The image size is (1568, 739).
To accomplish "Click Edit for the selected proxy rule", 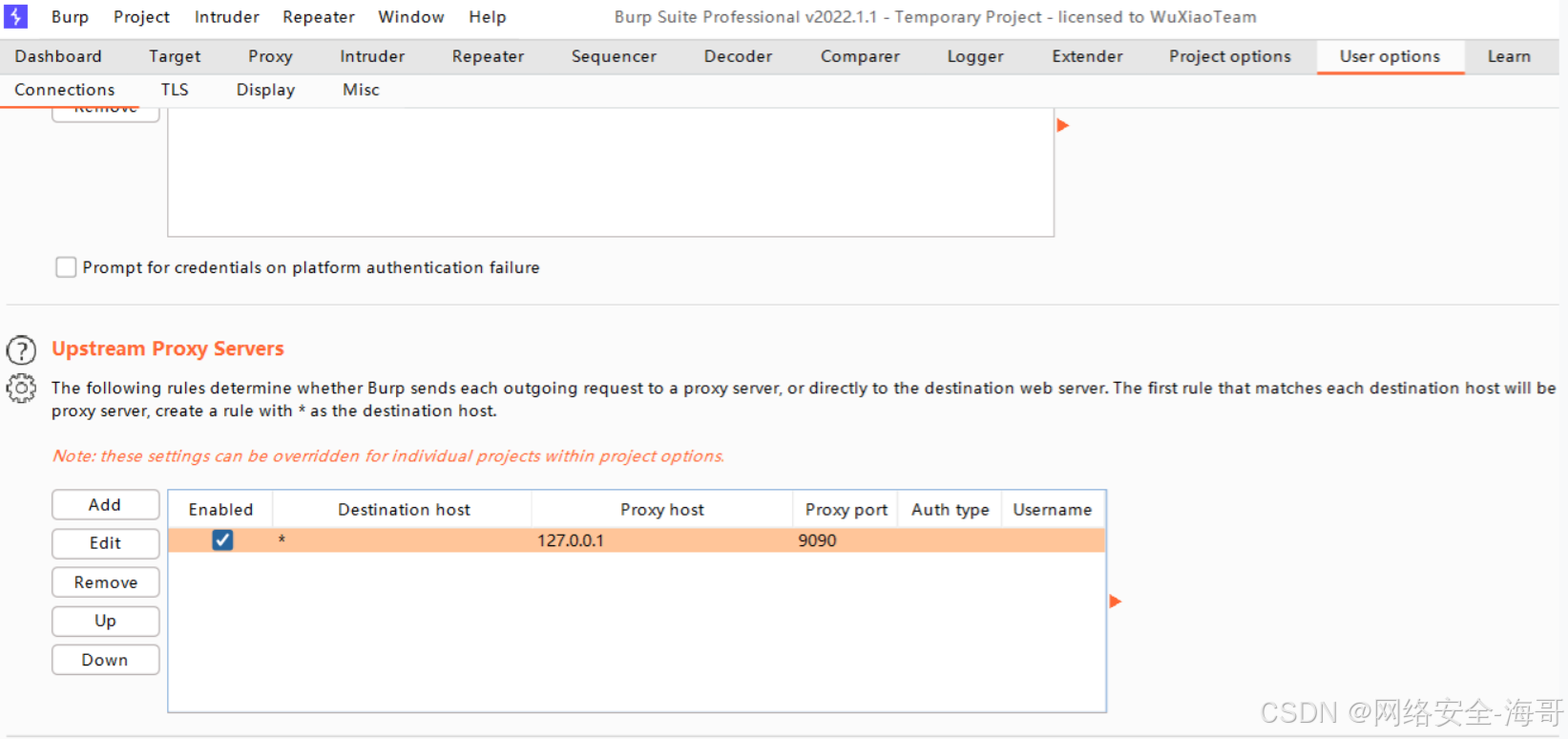I will click(x=105, y=543).
